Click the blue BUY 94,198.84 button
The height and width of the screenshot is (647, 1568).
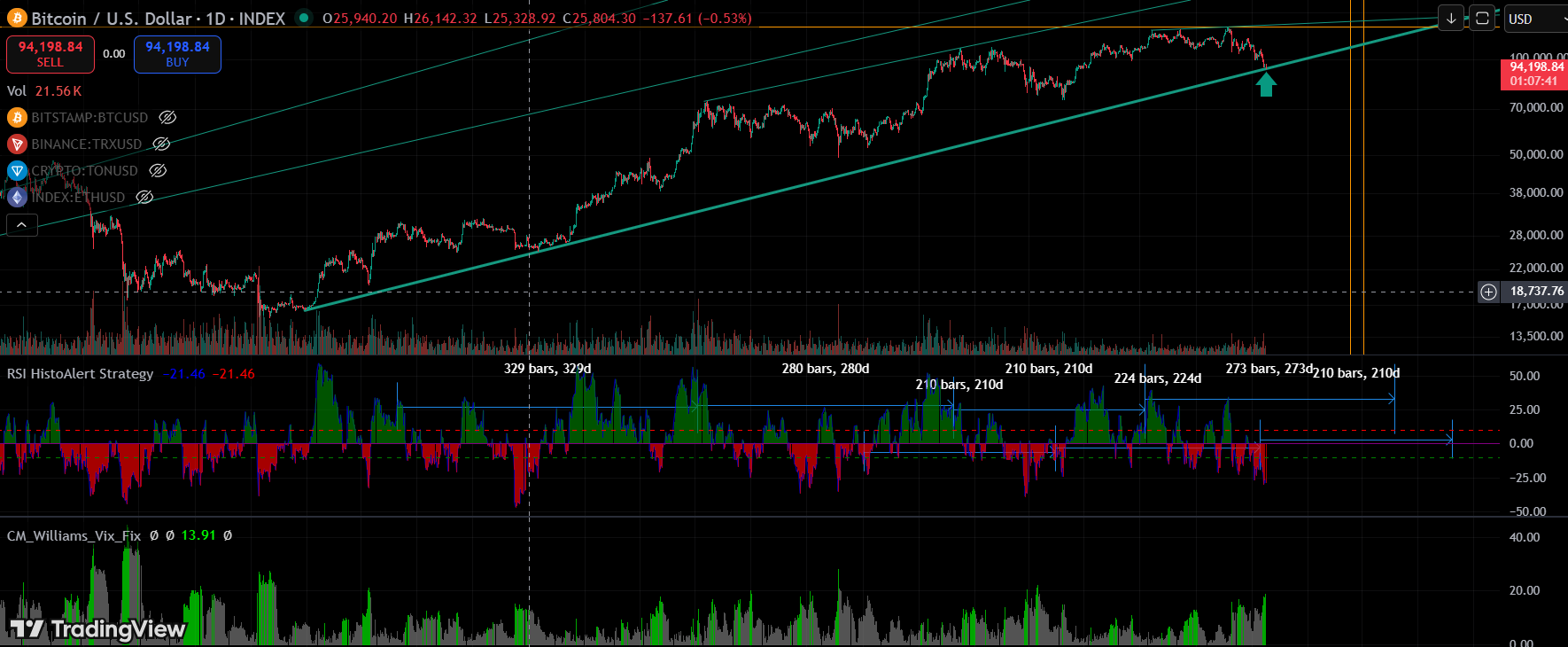click(177, 54)
